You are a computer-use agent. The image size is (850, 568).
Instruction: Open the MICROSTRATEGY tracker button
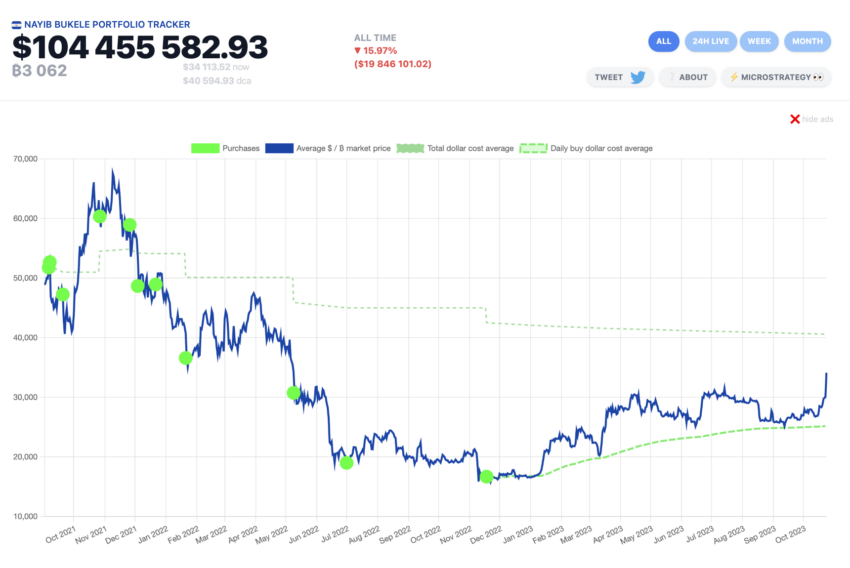click(776, 77)
